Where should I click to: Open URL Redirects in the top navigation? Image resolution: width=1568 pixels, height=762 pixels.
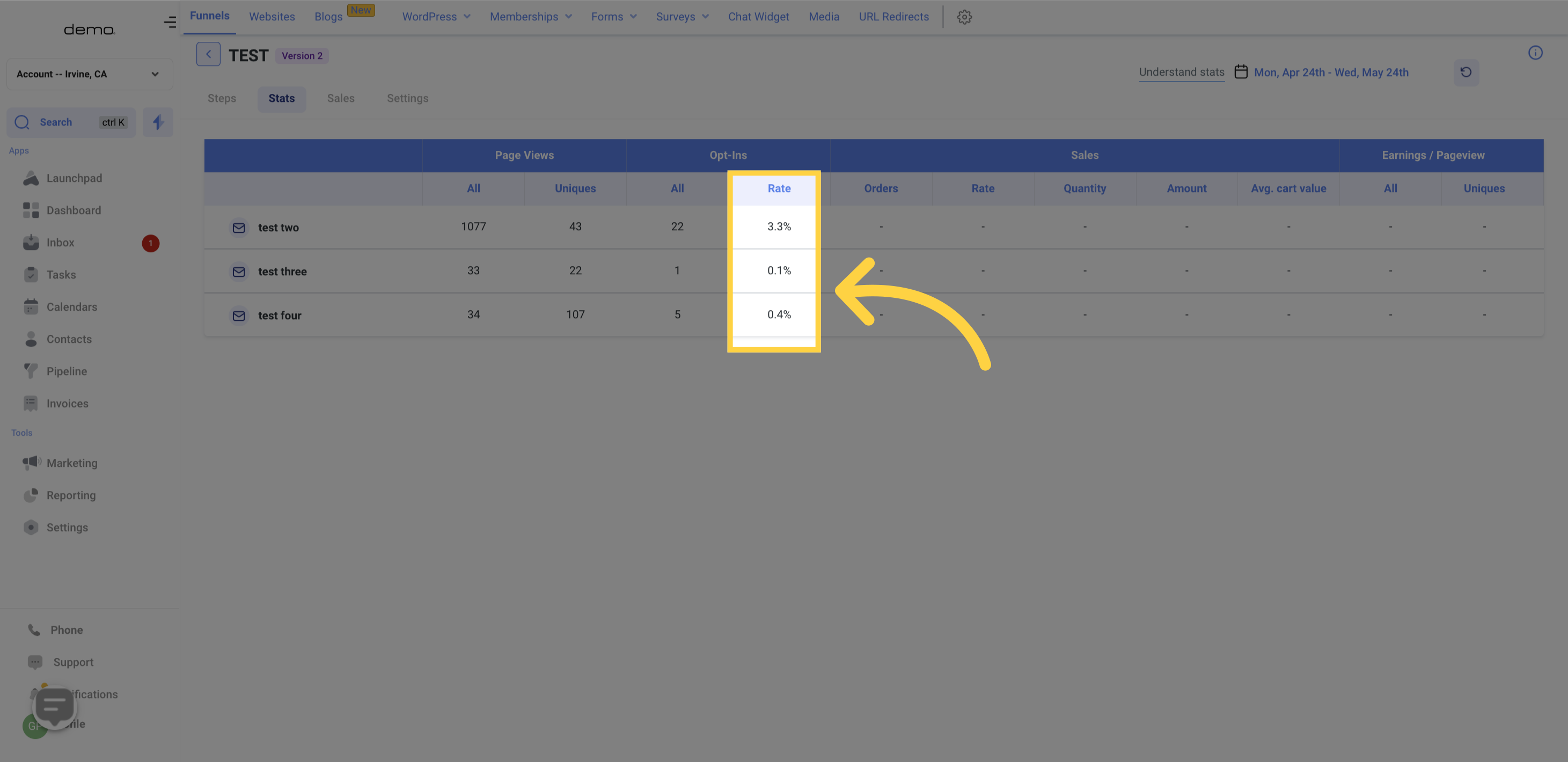click(893, 17)
